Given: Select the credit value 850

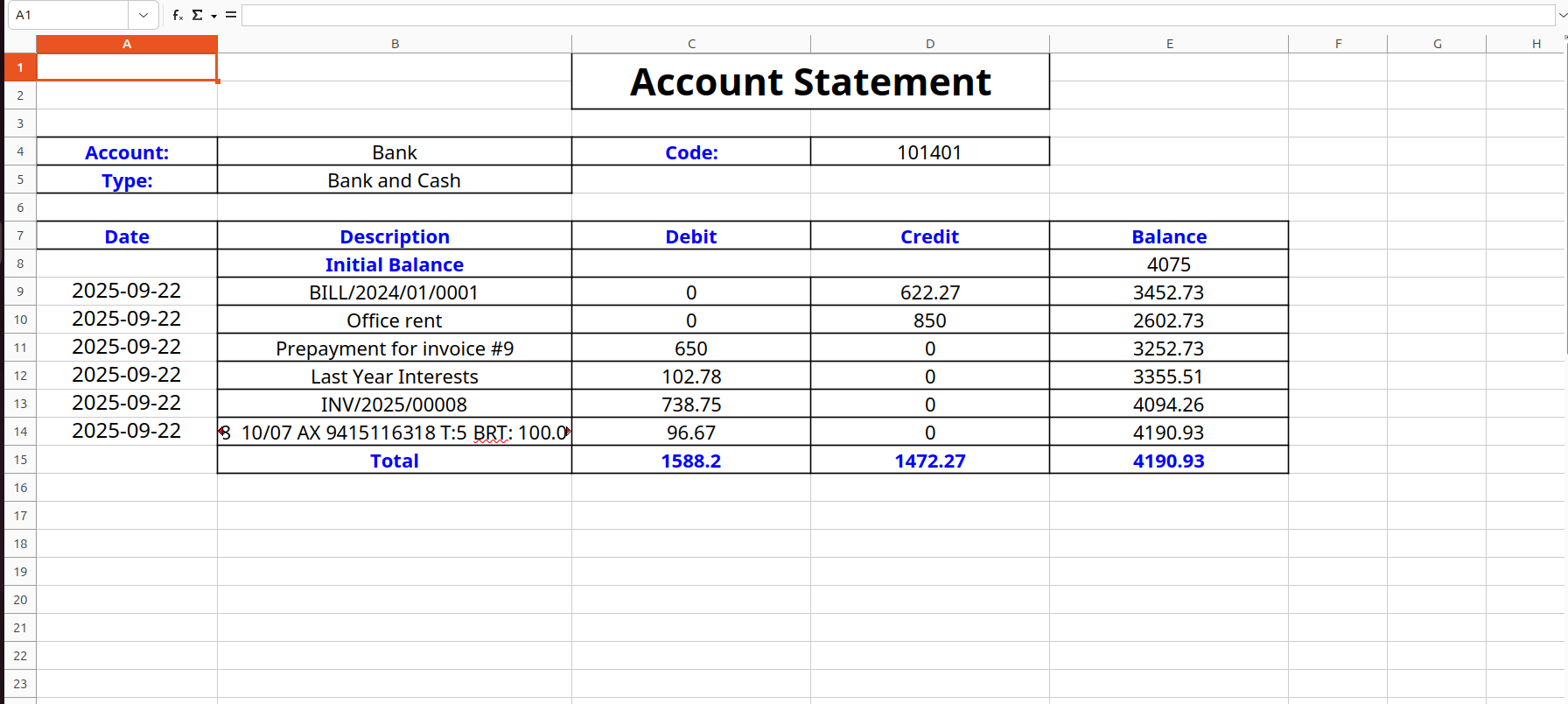Looking at the screenshot, I should 930,320.
